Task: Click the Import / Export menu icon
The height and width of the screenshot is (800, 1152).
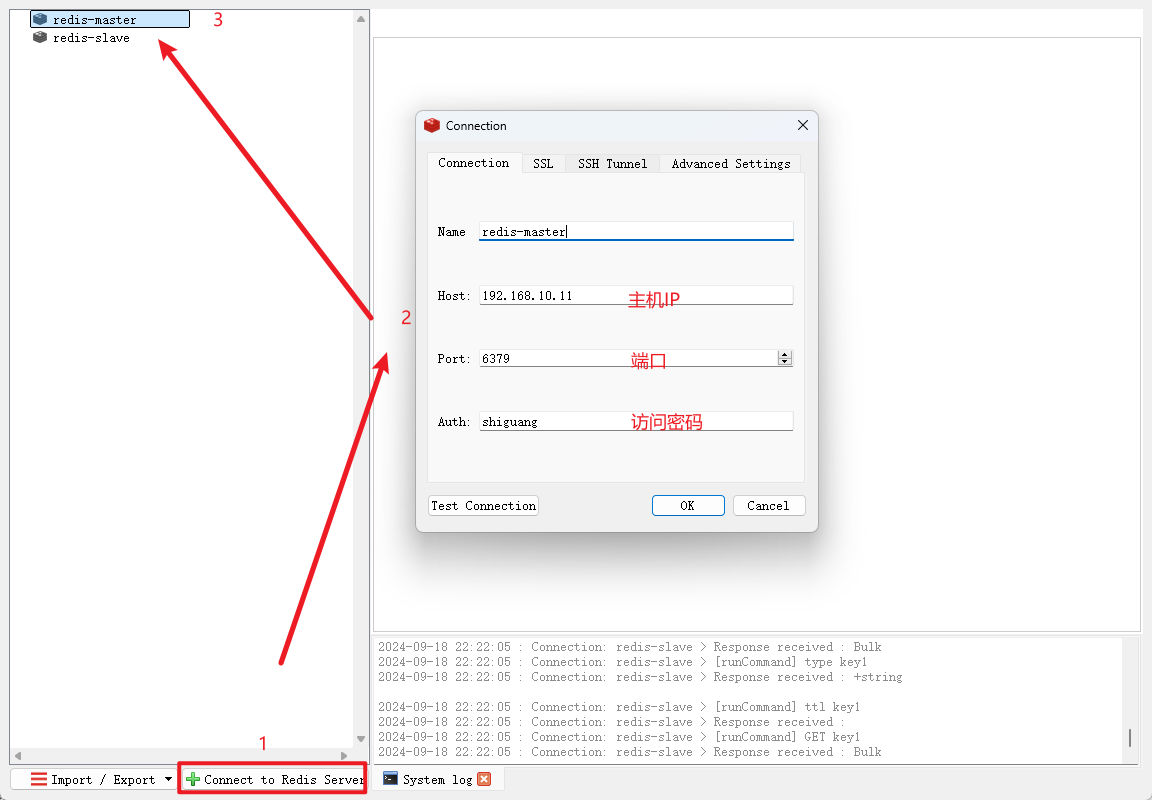Action: [x=39, y=779]
